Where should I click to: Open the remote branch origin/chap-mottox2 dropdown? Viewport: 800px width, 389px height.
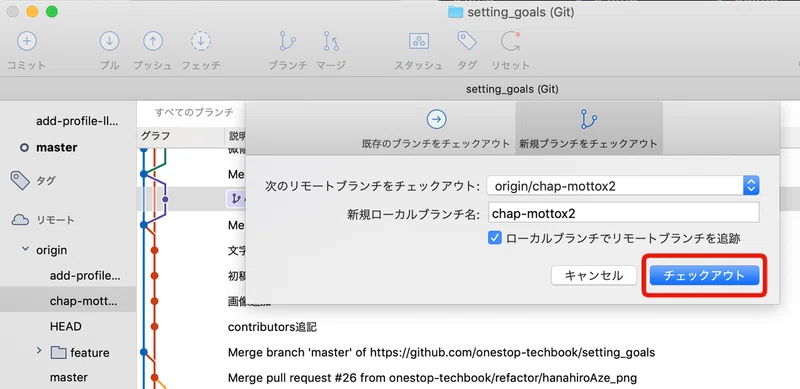[x=623, y=186]
